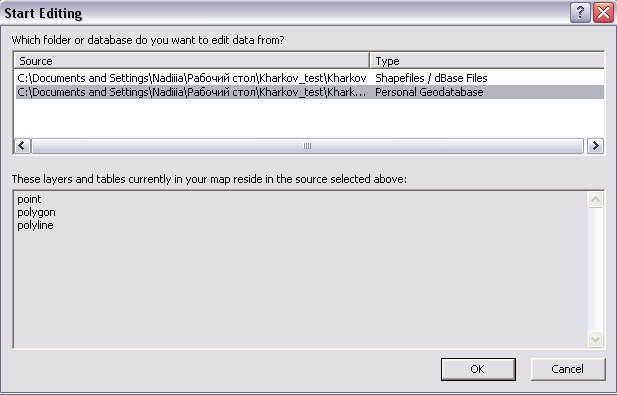Viewport: 617px width, 395px height.
Task: Confirm with the OK button
Action: coord(478,369)
